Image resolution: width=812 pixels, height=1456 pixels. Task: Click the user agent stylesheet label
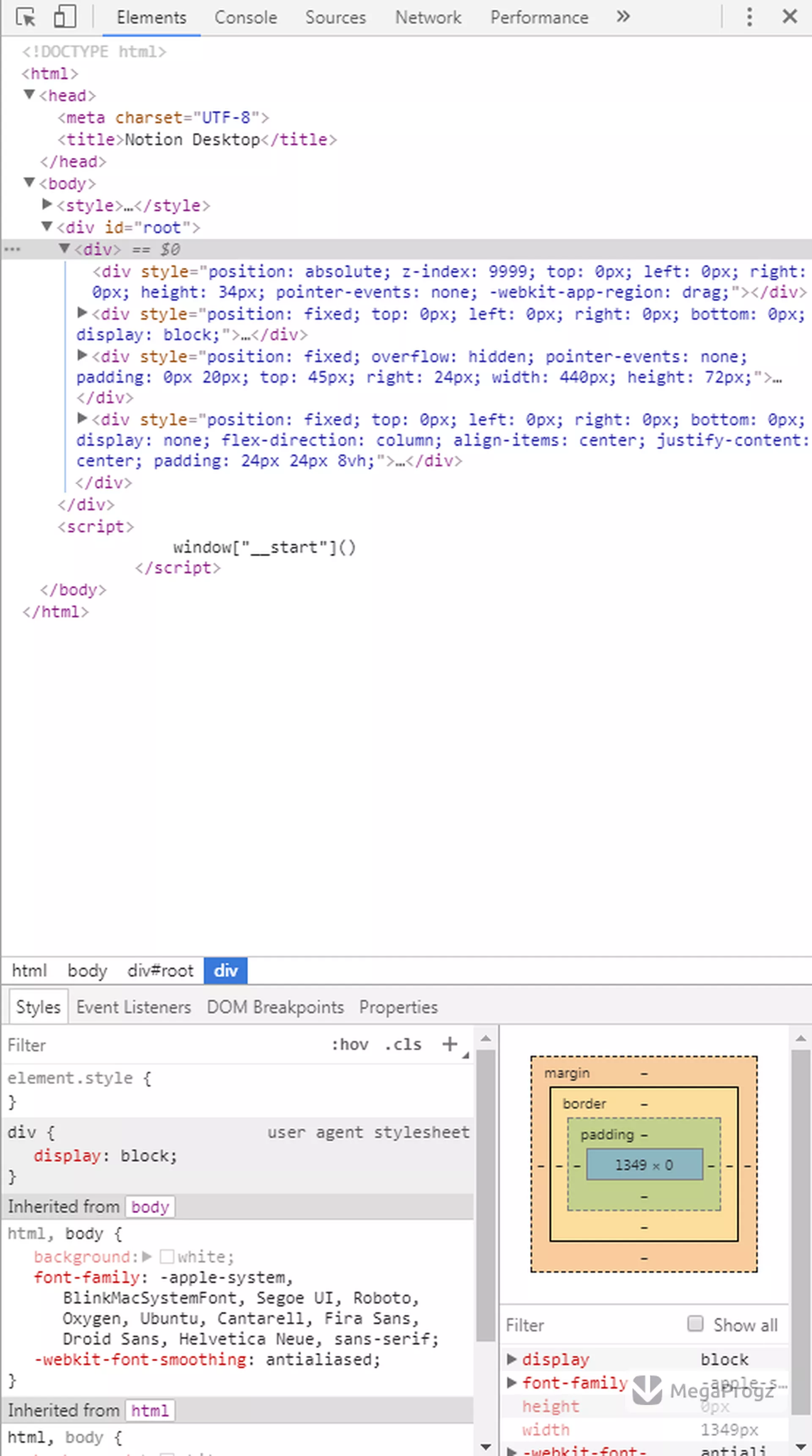368,1132
